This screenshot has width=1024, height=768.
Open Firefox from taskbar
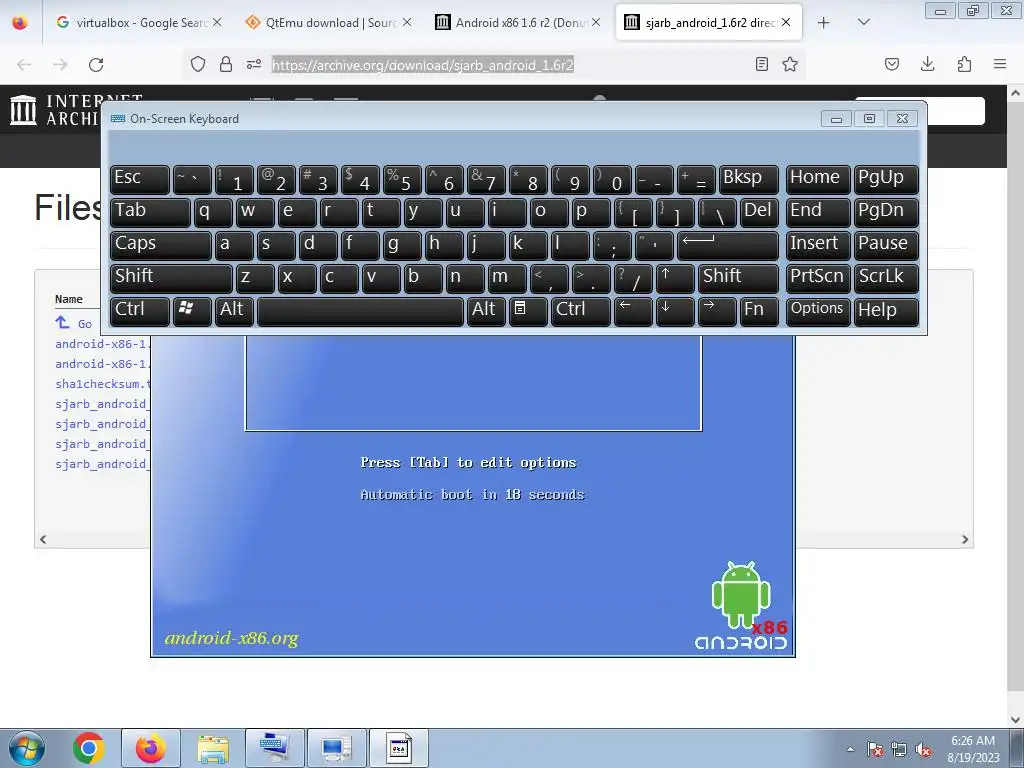coord(151,748)
